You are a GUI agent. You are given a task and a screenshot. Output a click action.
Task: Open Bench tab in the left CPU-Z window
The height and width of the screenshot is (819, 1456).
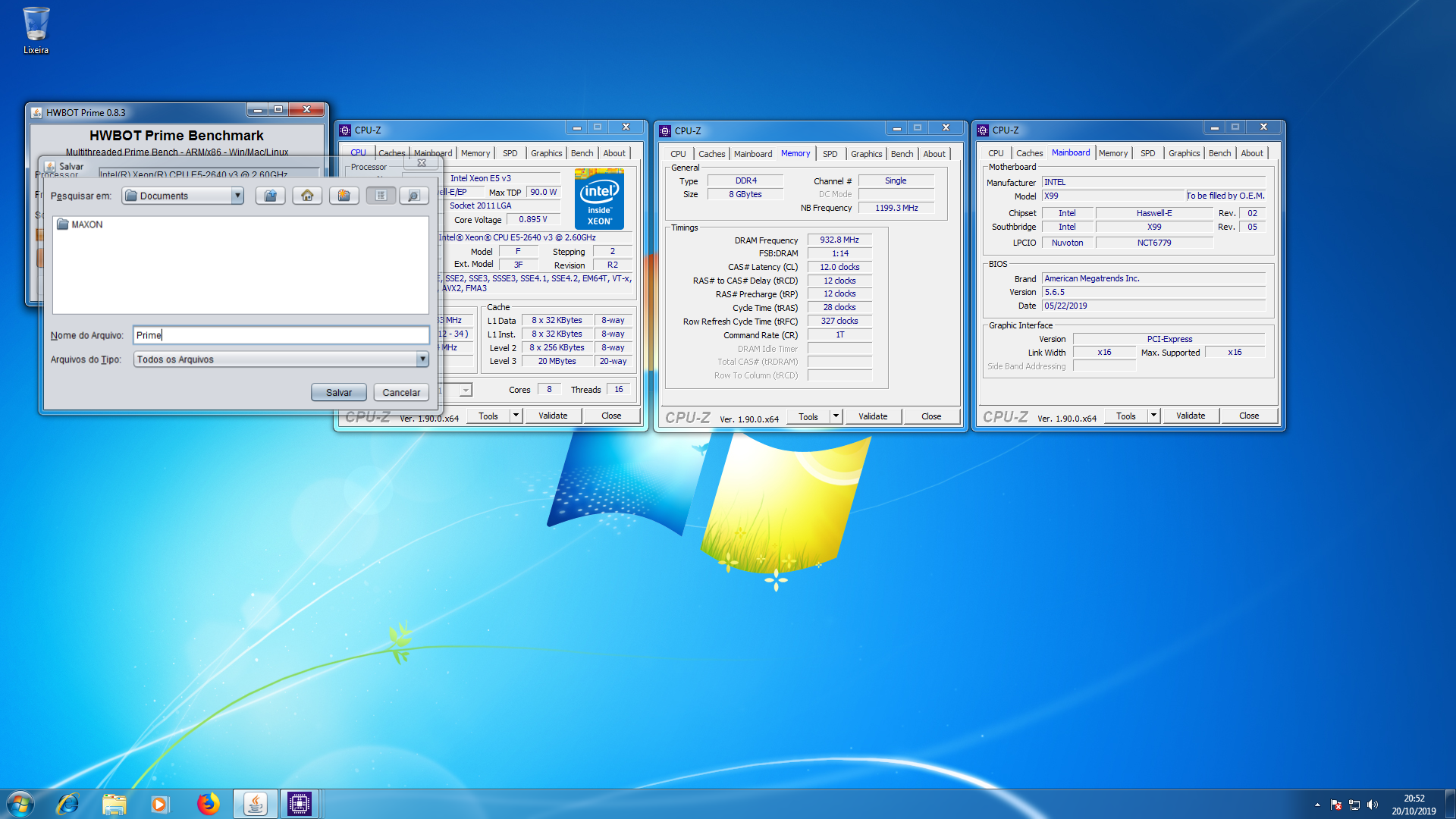pos(582,153)
